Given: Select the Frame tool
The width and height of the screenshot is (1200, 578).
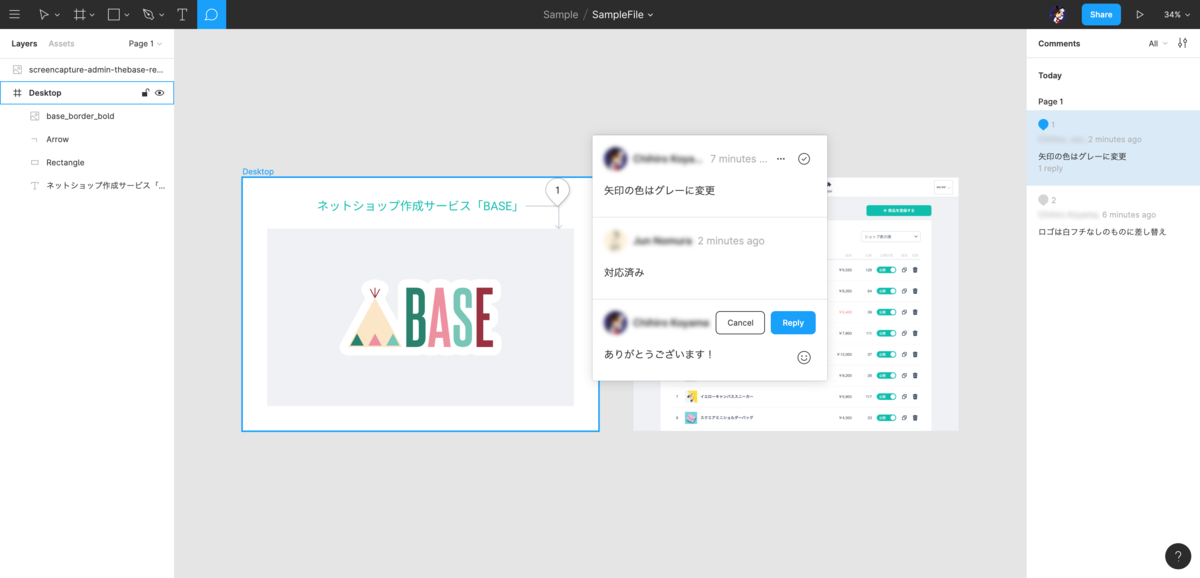Looking at the screenshot, I should [x=80, y=14].
